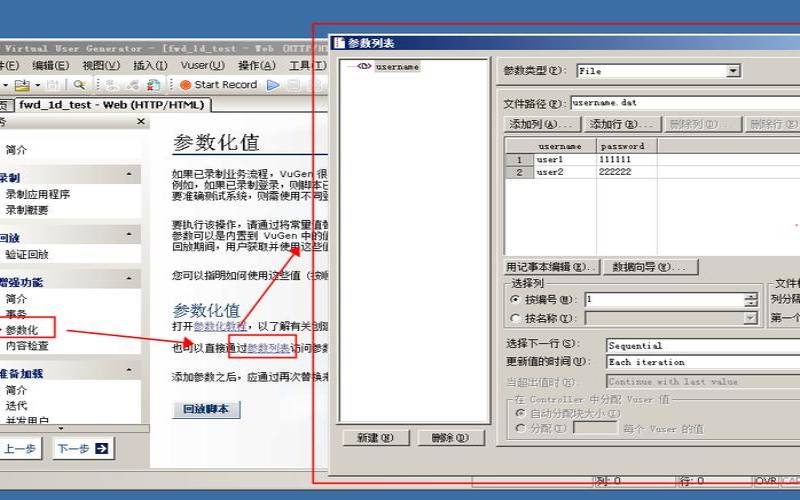Click the Start Record label
The image size is (800, 500).
point(226,85)
